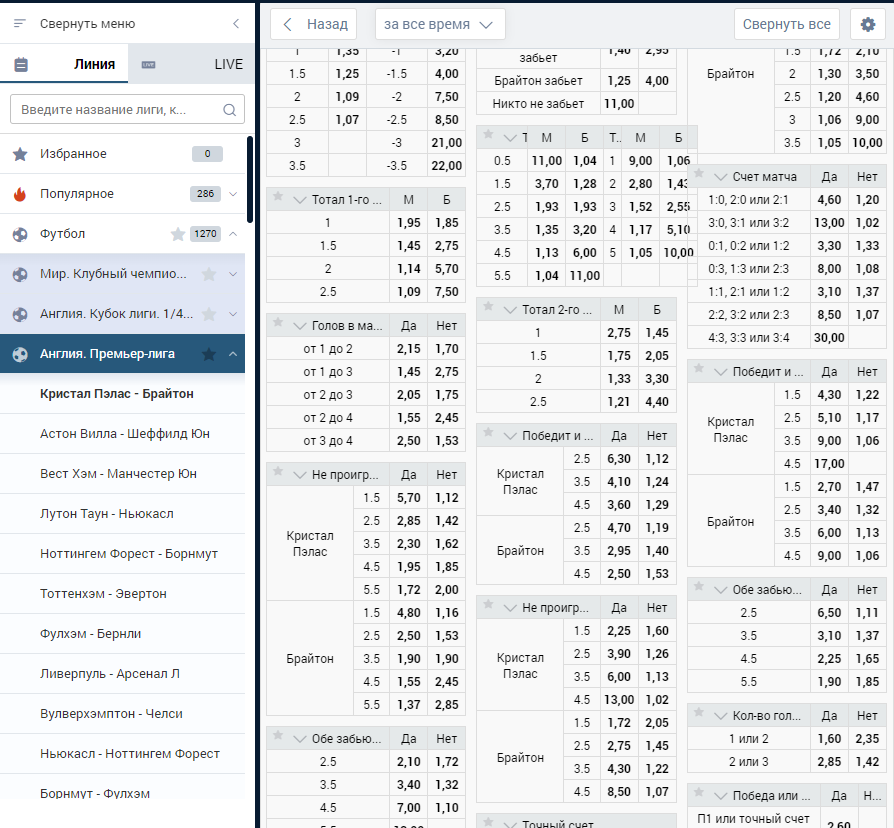
Task: Favorite the Футбол category star
Action: pos(178,234)
